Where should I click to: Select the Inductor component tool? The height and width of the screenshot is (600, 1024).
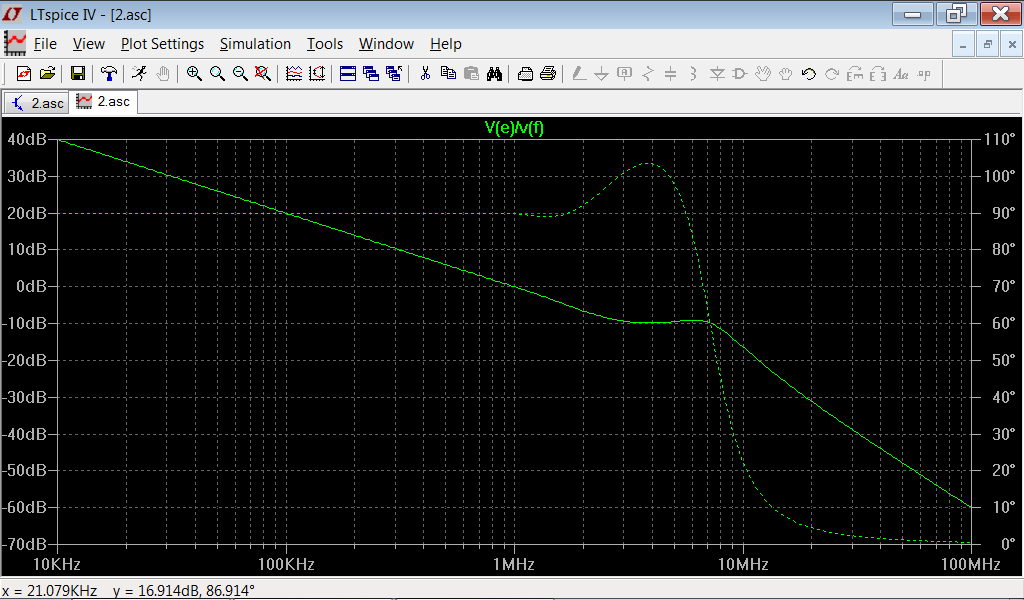(x=694, y=74)
